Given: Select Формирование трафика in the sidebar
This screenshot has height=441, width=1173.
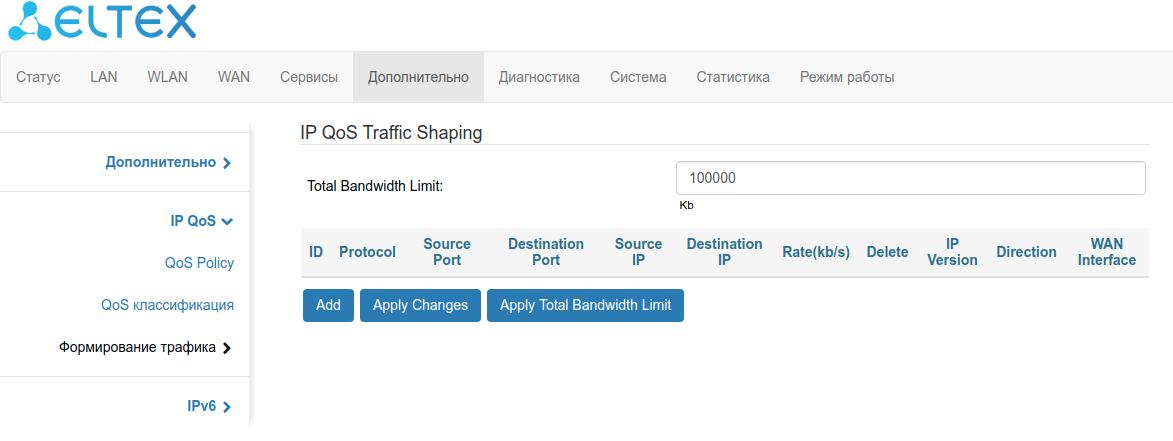Looking at the screenshot, I should click(145, 348).
